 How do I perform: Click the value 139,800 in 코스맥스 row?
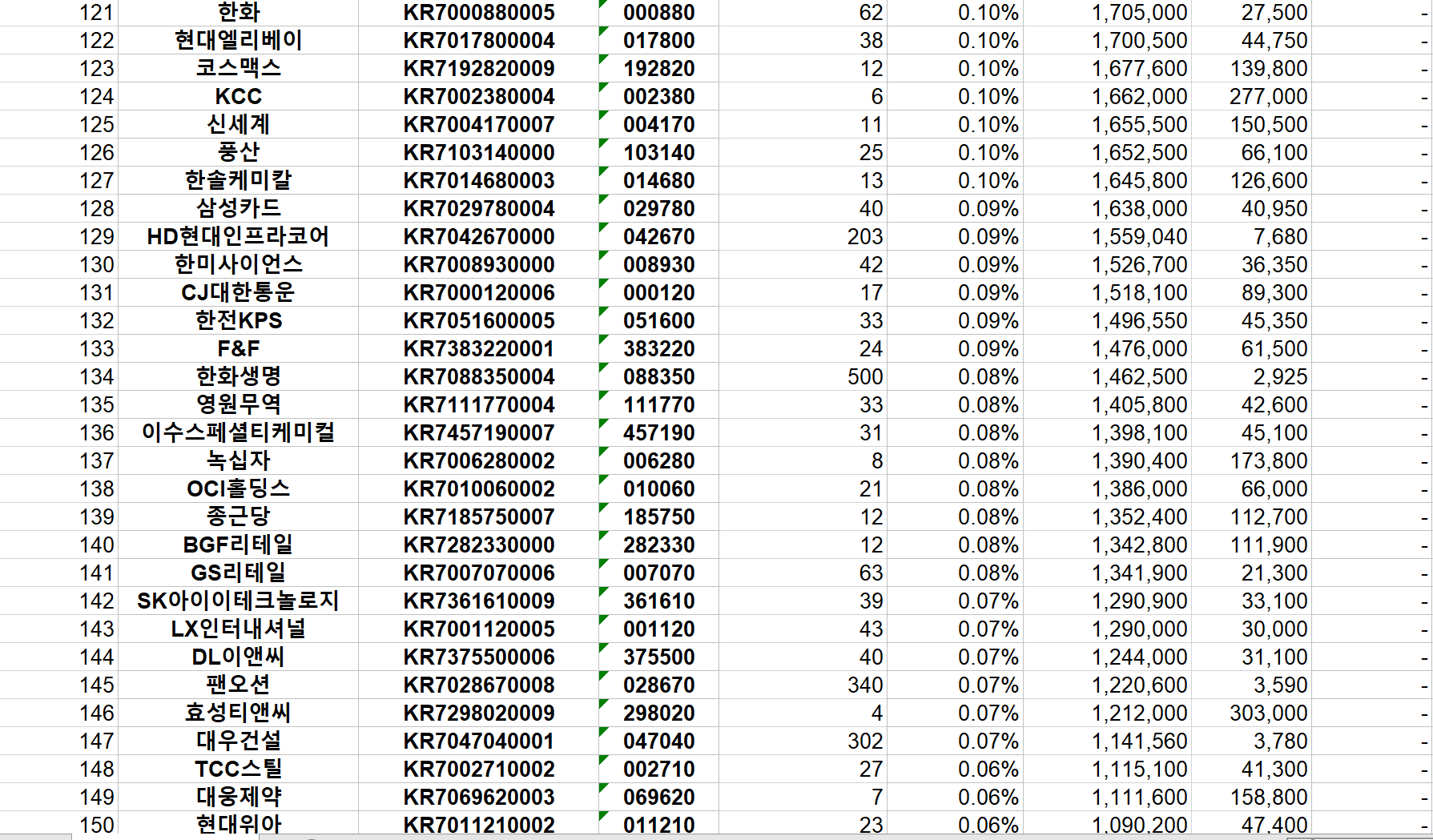point(1251,69)
